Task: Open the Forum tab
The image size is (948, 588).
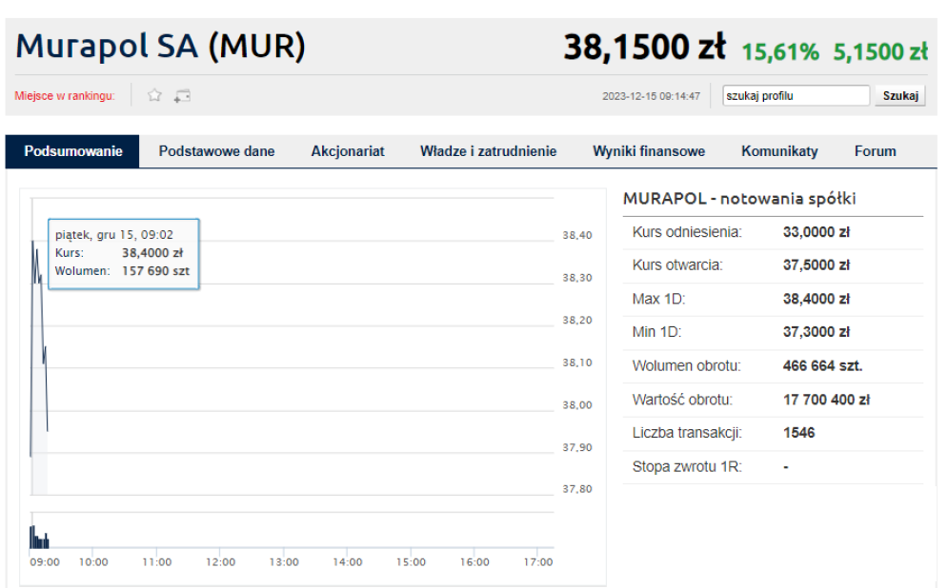Action: tap(875, 152)
